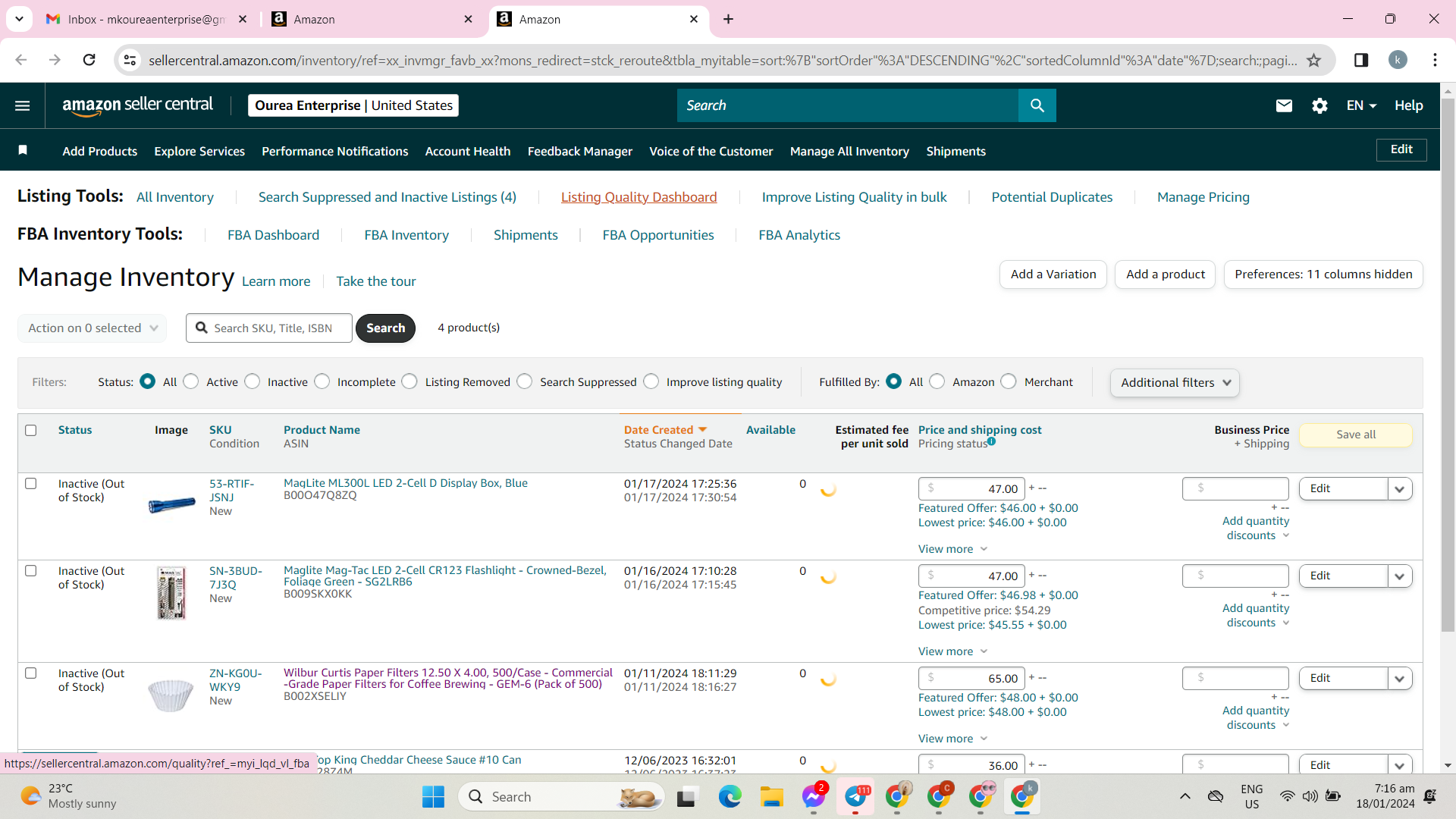Open Edit dropdown arrow for Wilbur Curtis row
1456x819 pixels.
(1400, 679)
